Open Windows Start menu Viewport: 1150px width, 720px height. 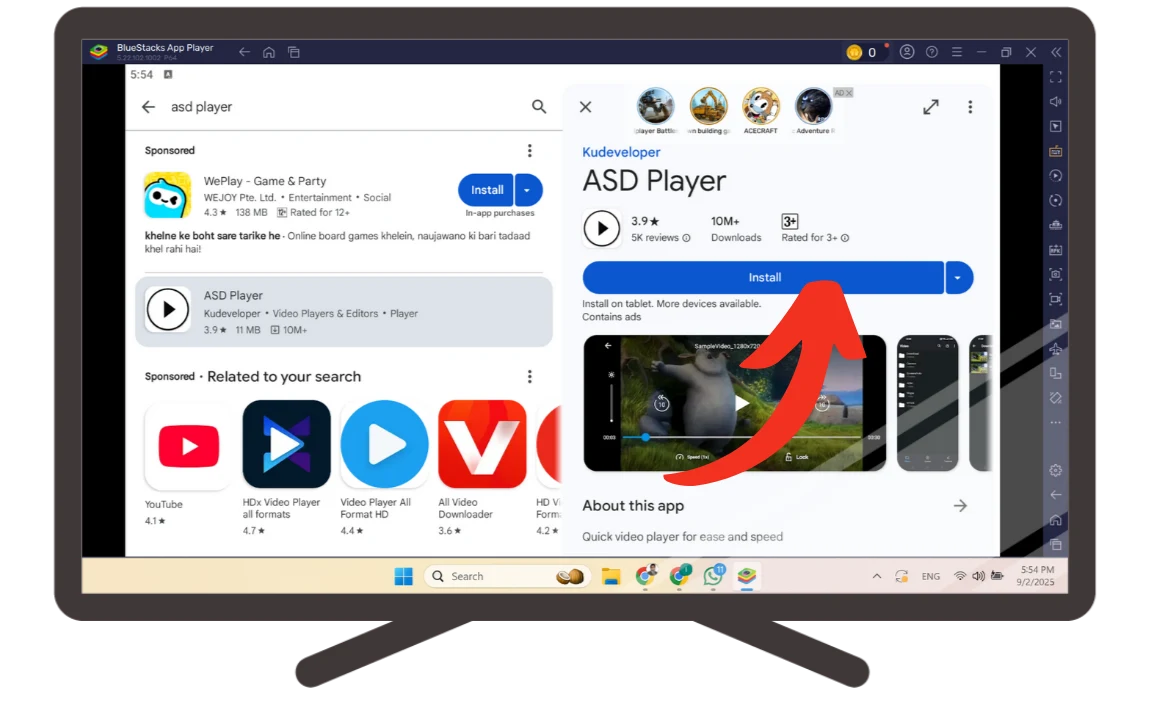[x=403, y=576]
